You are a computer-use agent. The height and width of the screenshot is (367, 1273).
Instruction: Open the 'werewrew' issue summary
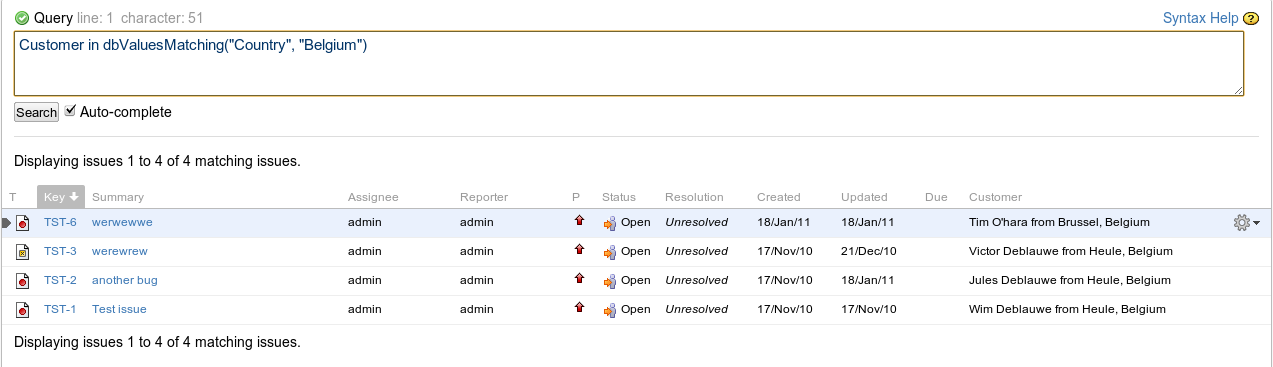[x=120, y=251]
